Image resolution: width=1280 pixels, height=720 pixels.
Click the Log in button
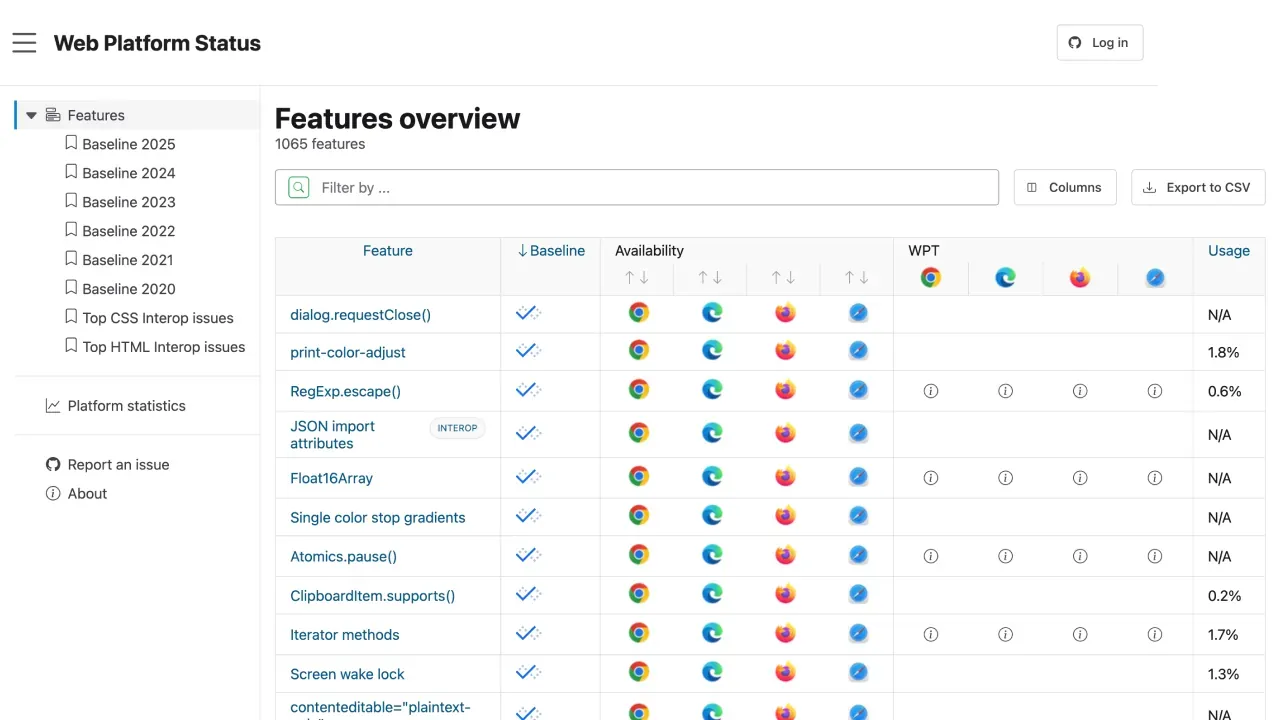click(1099, 43)
